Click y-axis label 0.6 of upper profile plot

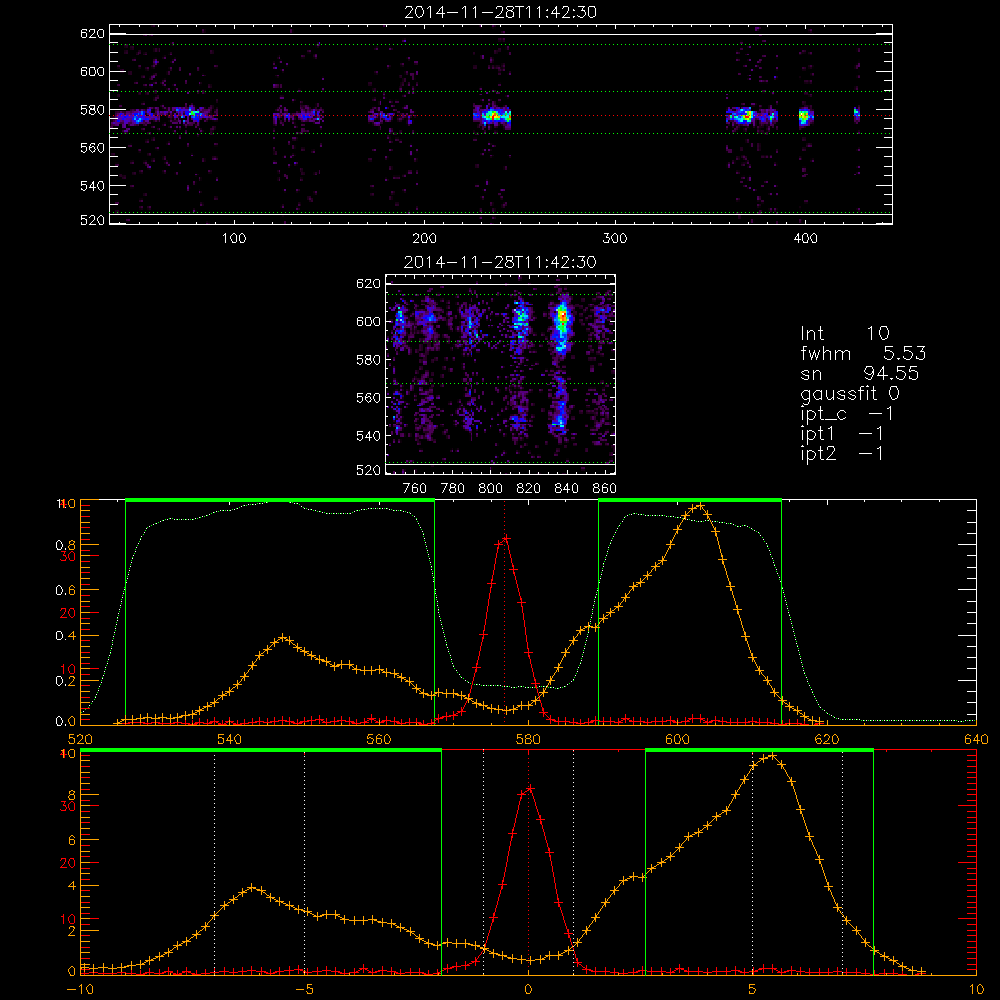point(66,591)
